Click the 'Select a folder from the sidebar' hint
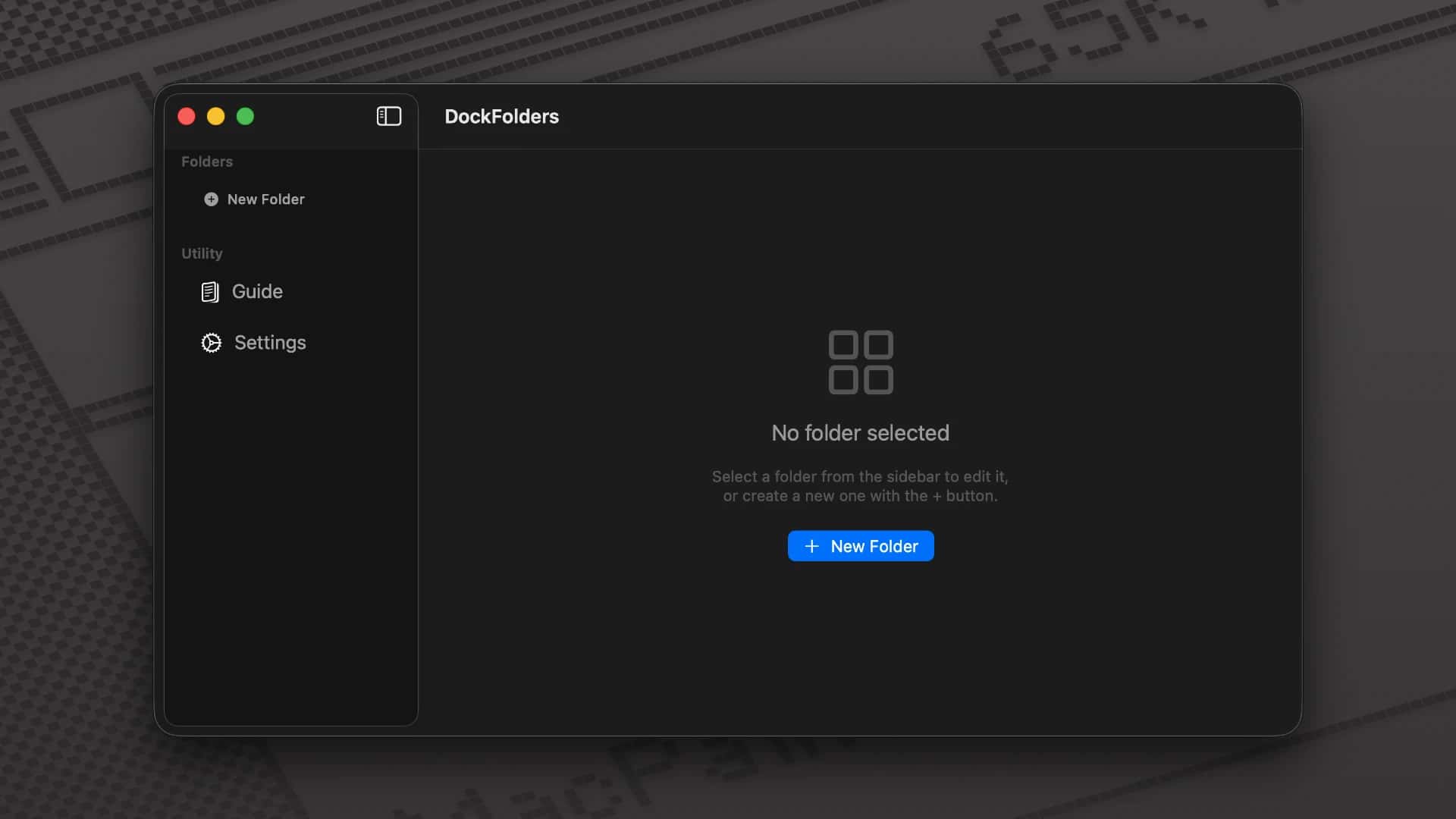Viewport: 1456px width, 819px height. 860,486
